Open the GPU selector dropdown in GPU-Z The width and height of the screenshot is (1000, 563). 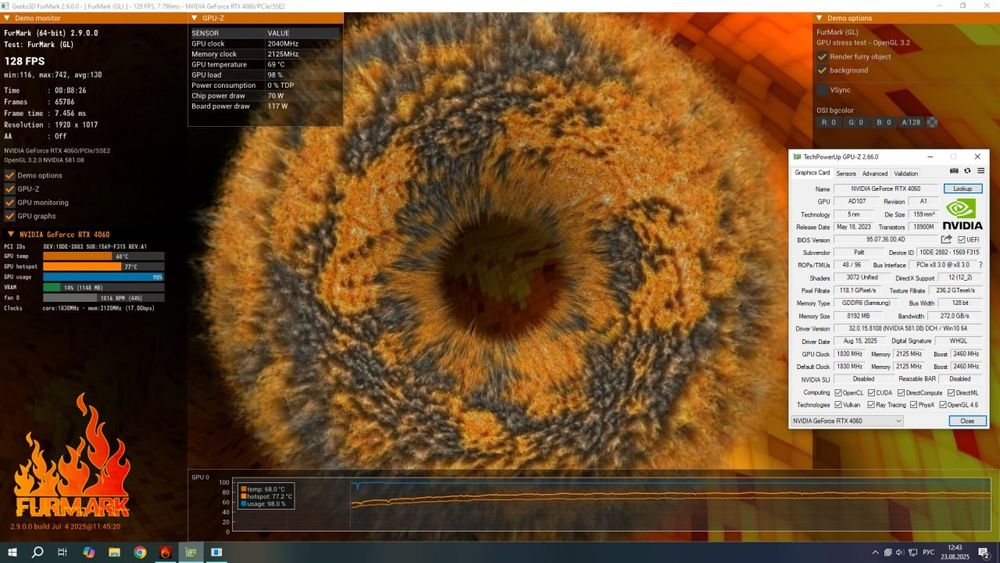(x=847, y=421)
